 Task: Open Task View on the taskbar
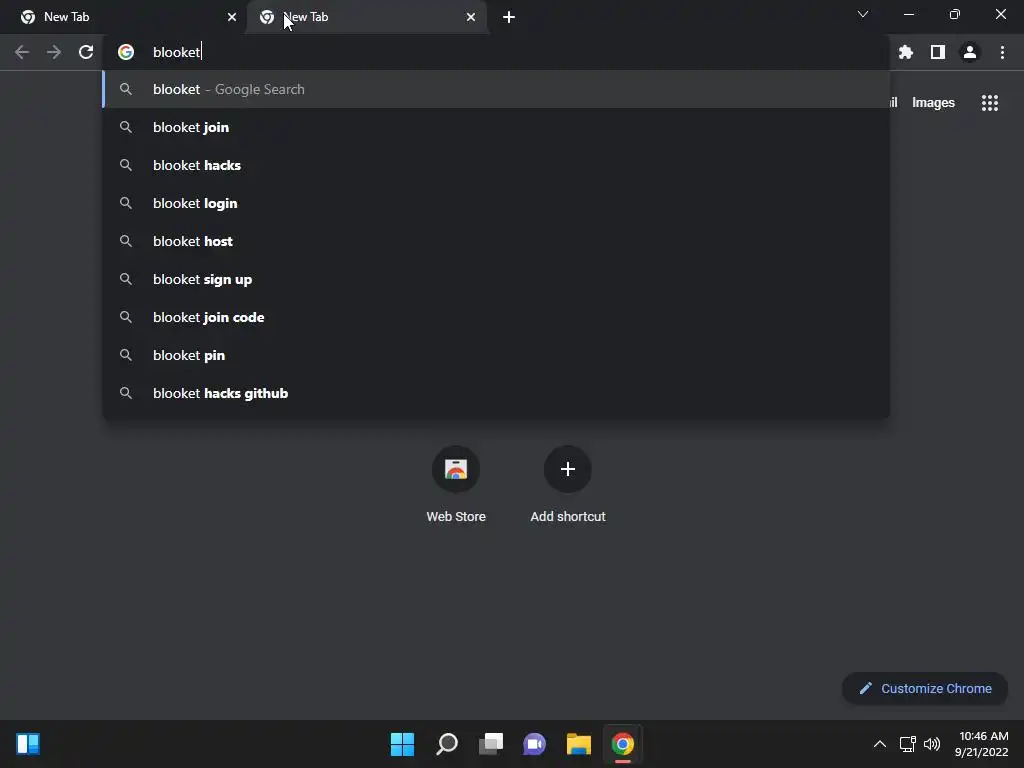491,744
